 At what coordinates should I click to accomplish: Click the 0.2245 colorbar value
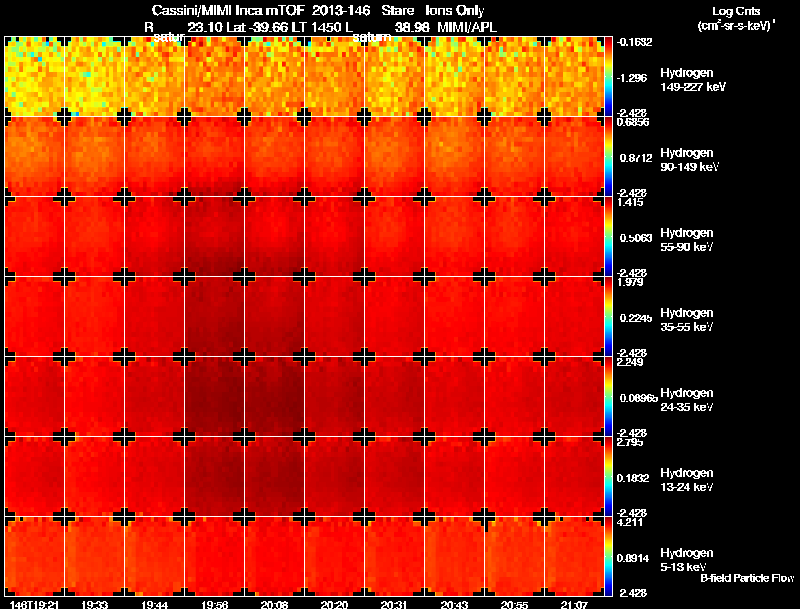tap(636, 318)
